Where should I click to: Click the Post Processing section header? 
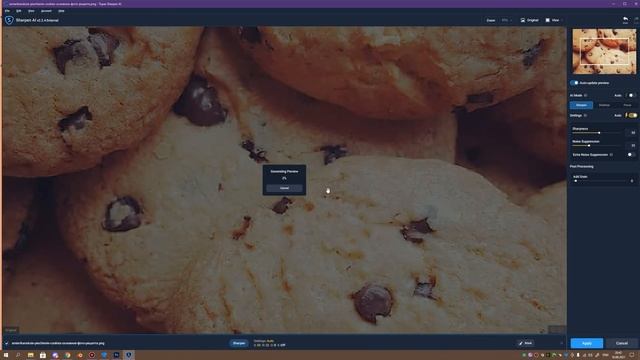[582, 167]
